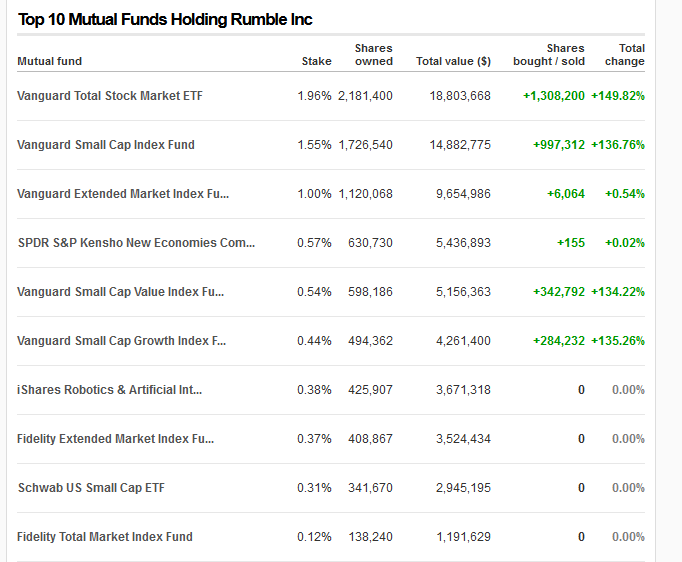Select the 0.44% stake value
The width and height of the screenshot is (682, 562).
pos(314,341)
